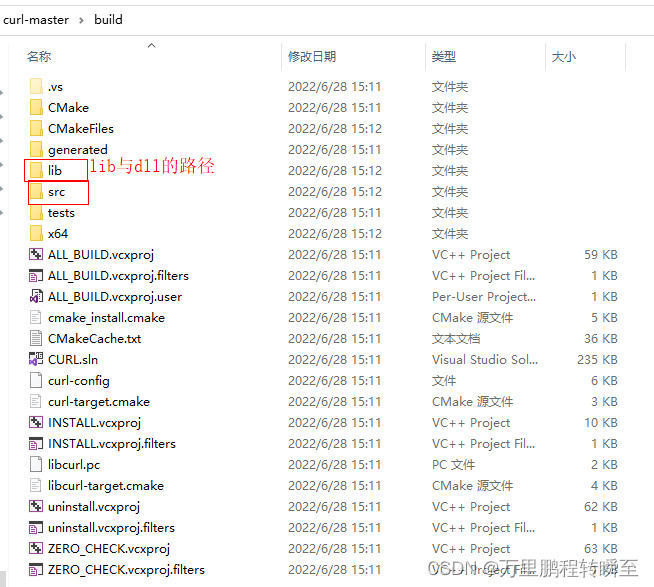Select the folder name x64
Image resolution: width=654 pixels, height=587 pixels.
pos(58,234)
